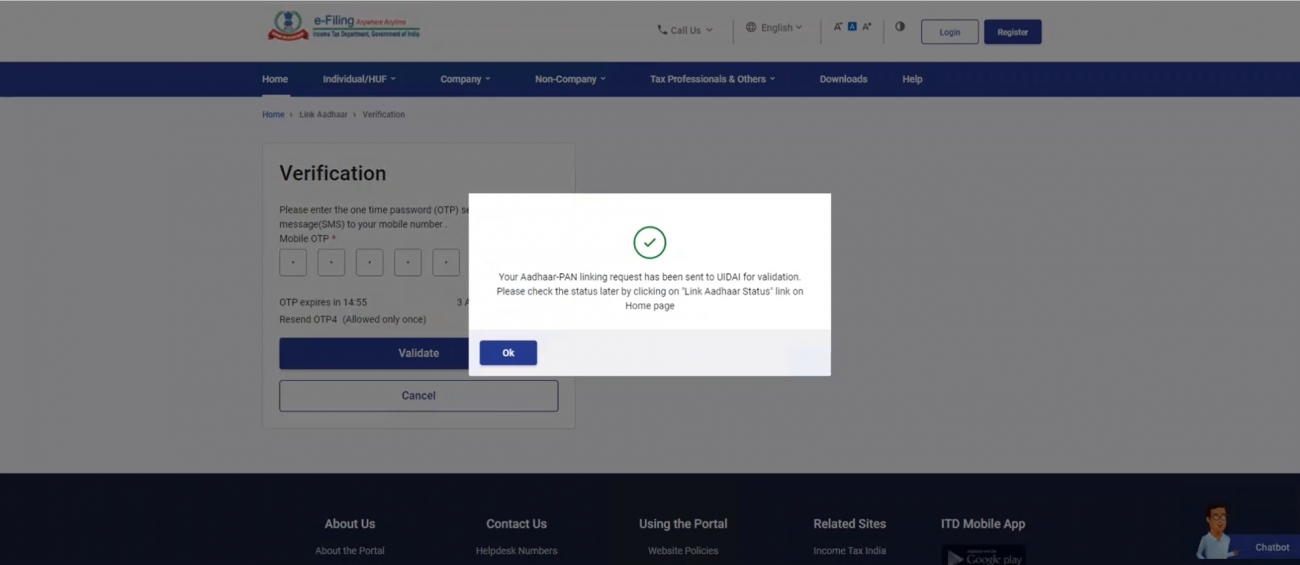1300x565 pixels.
Task: Toggle the high contrast mode icon
Action: pyautogui.click(x=900, y=27)
